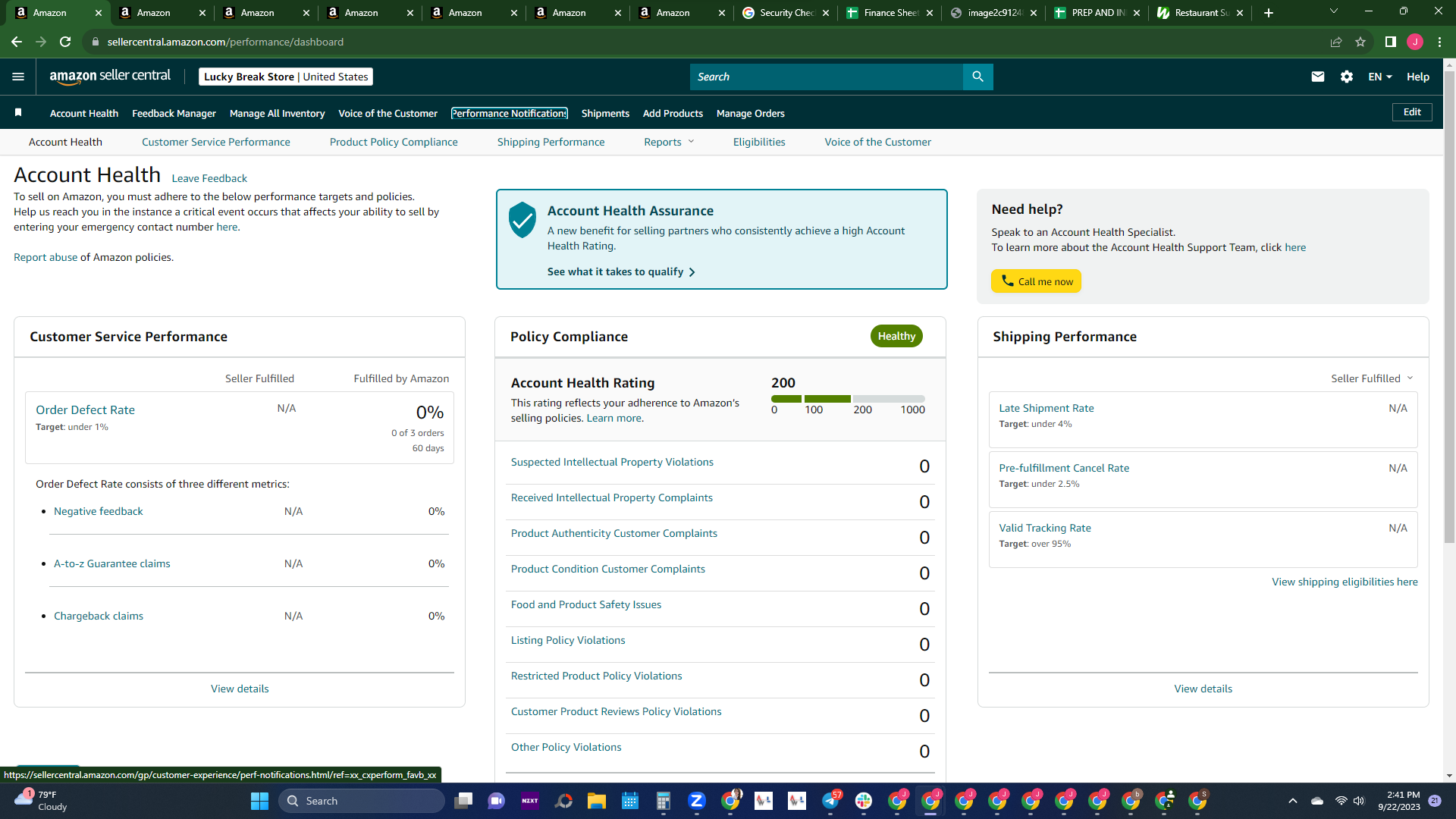Click the bookmark flag icon in favorites bar
This screenshot has height=819, width=1456.
[18, 113]
